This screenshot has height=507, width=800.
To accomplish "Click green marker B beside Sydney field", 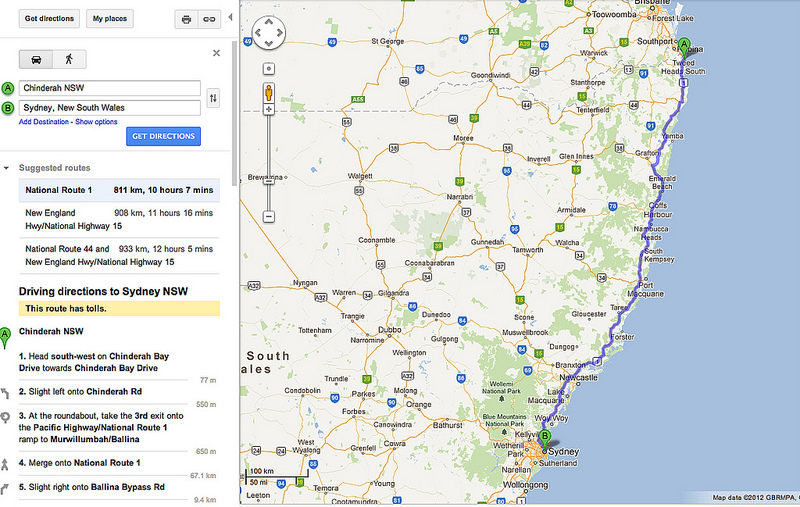I will tap(8, 108).
